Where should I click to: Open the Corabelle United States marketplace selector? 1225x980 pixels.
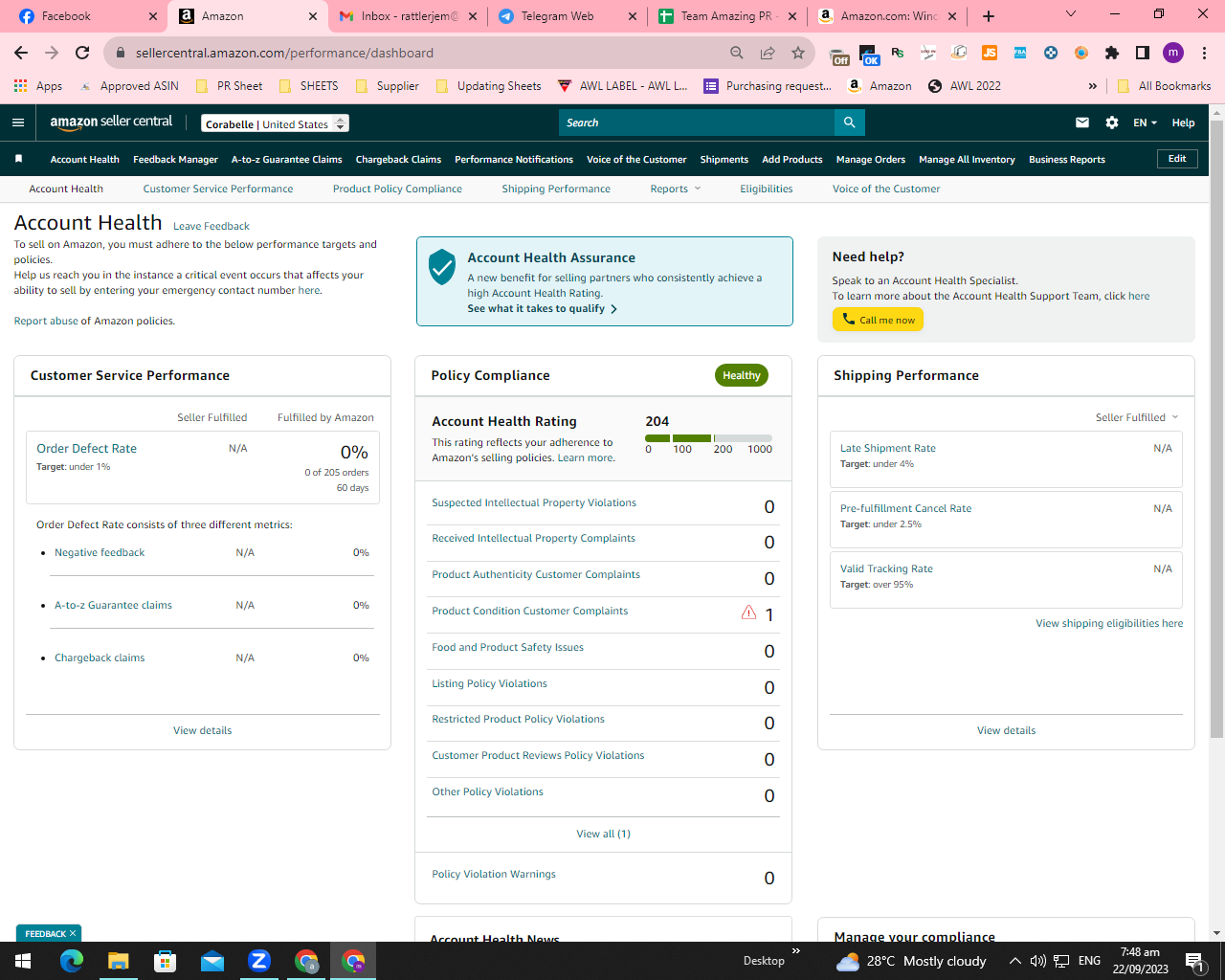tap(276, 123)
